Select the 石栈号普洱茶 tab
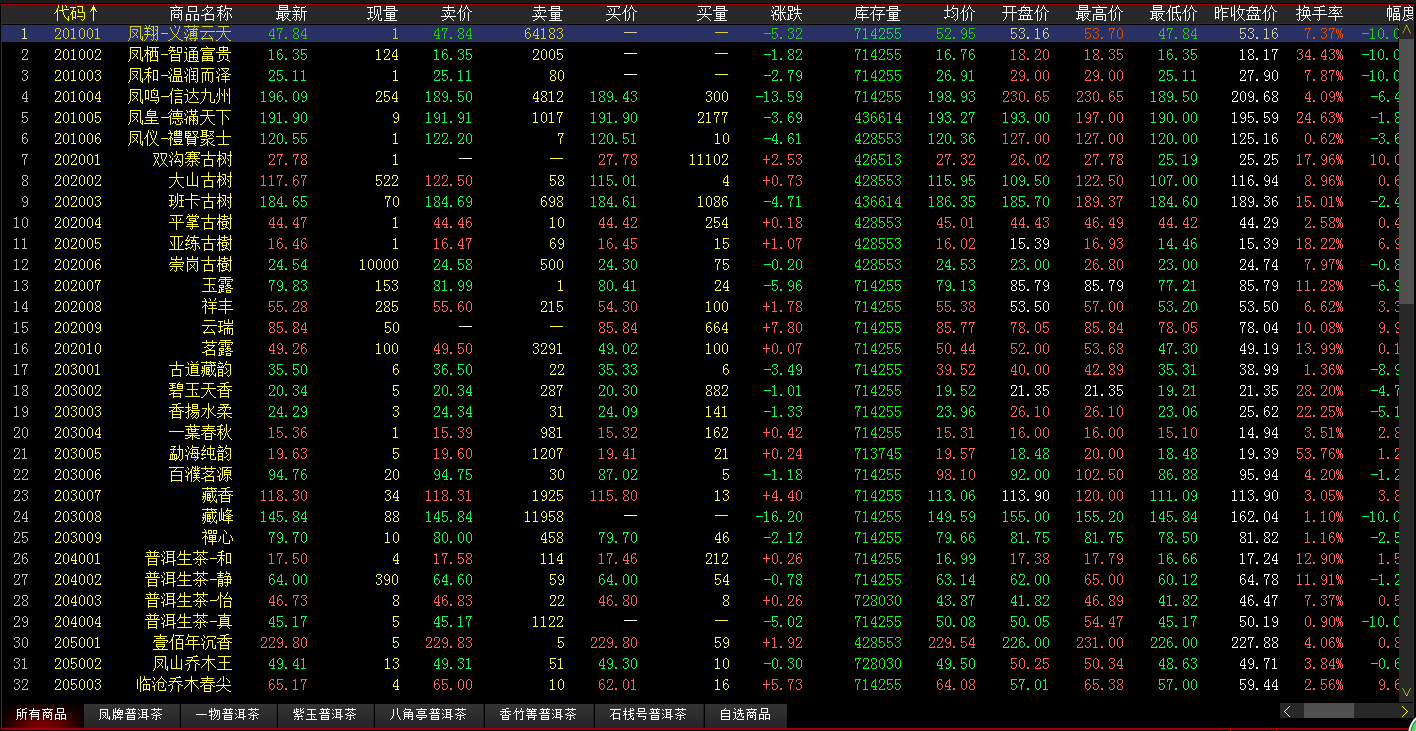Image resolution: width=1416 pixels, height=731 pixels. (x=649, y=715)
